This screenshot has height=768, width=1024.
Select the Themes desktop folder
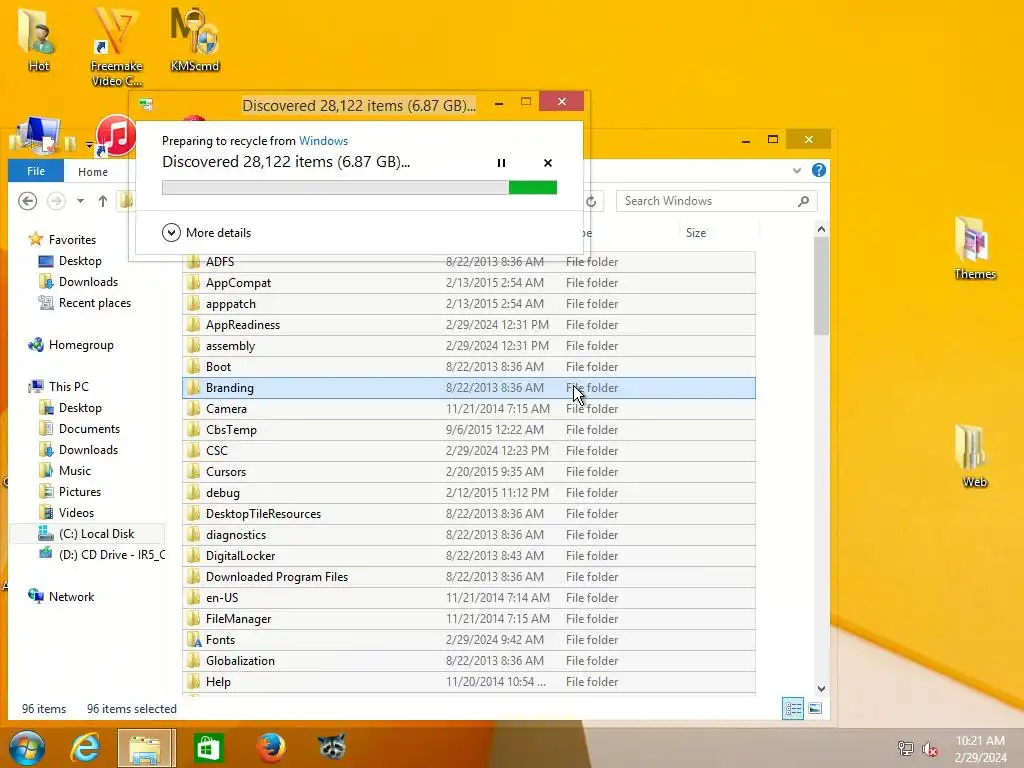point(974,248)
